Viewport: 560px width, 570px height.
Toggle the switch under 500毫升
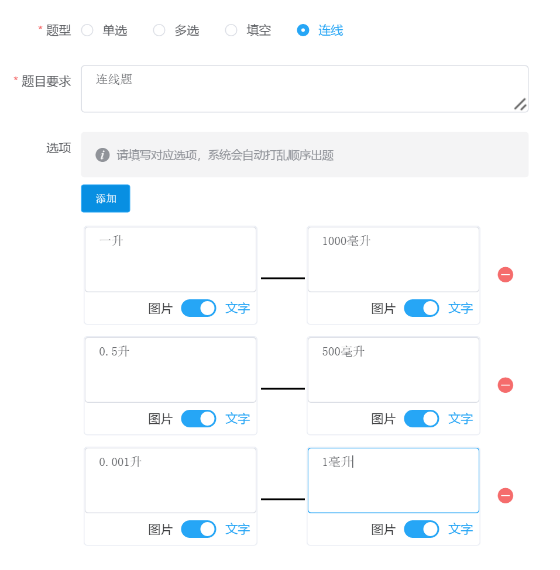(x=421, y=419)
